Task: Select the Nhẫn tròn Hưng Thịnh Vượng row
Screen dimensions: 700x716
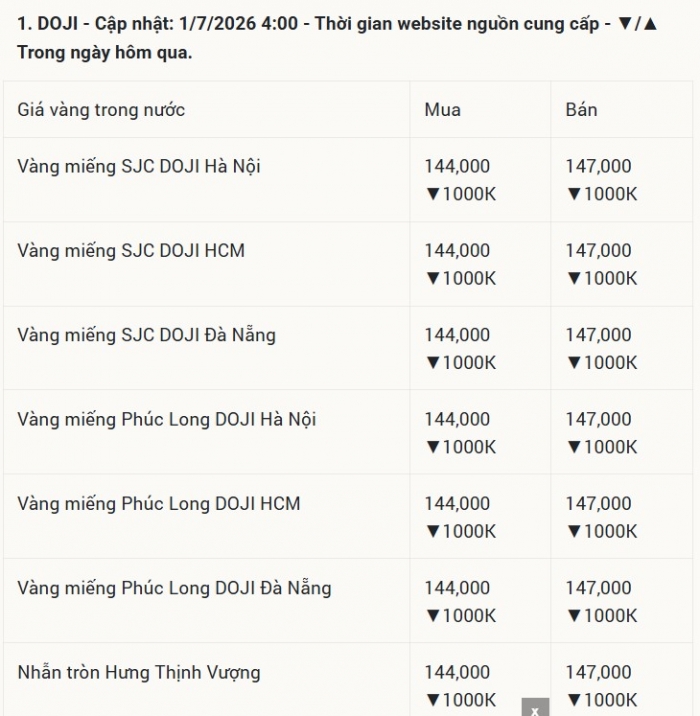Action: (348, 680)
